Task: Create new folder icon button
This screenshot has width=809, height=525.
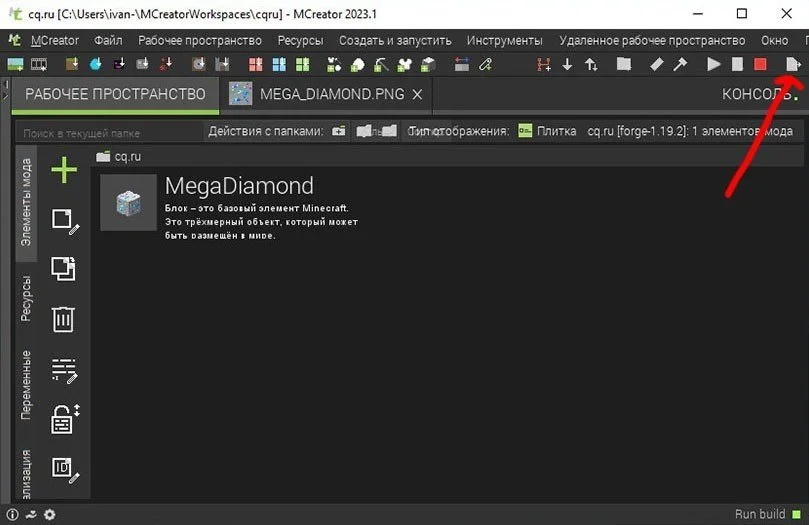Action: coord(338,131)
